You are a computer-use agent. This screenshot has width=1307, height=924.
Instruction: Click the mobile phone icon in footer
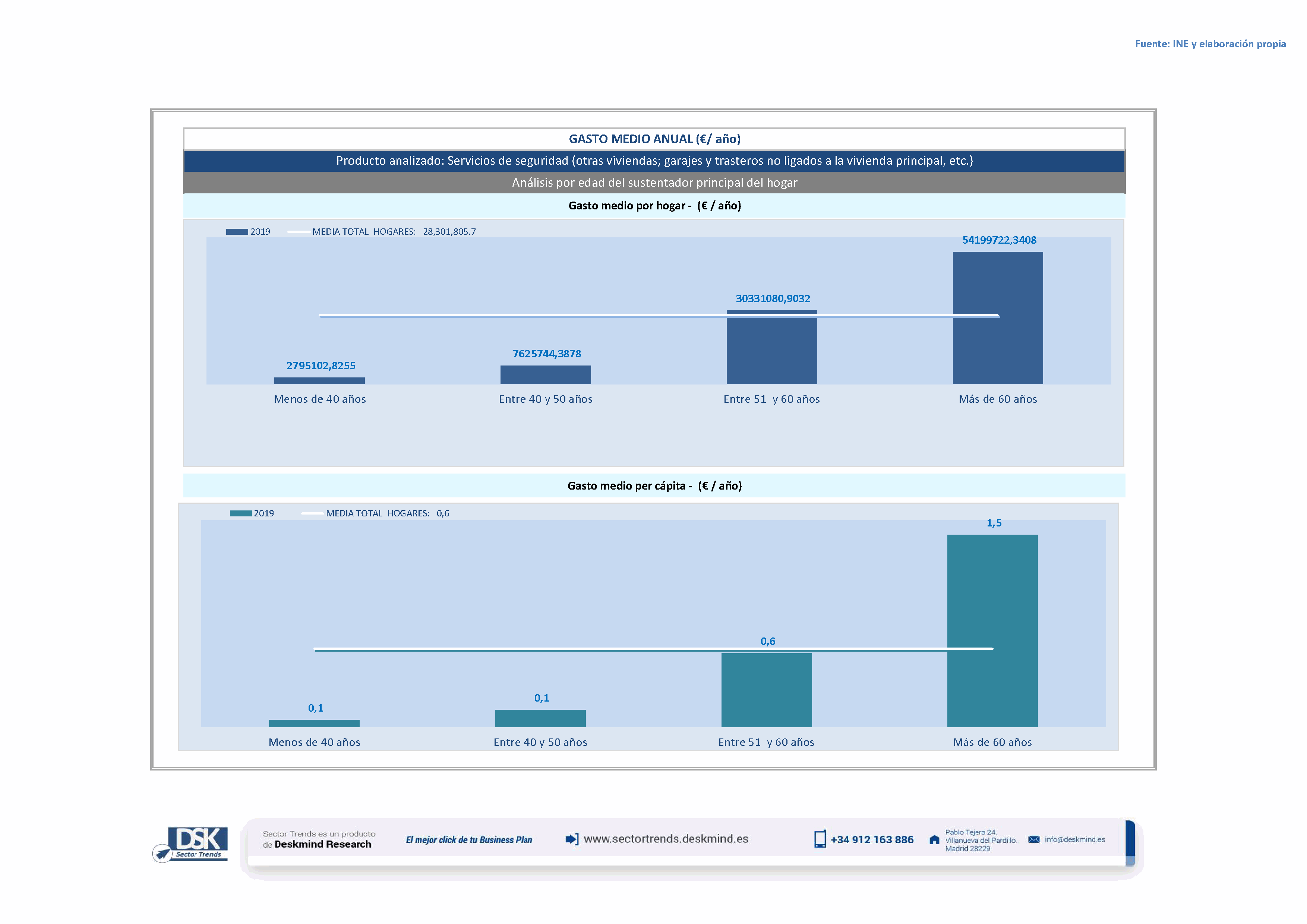820,839
